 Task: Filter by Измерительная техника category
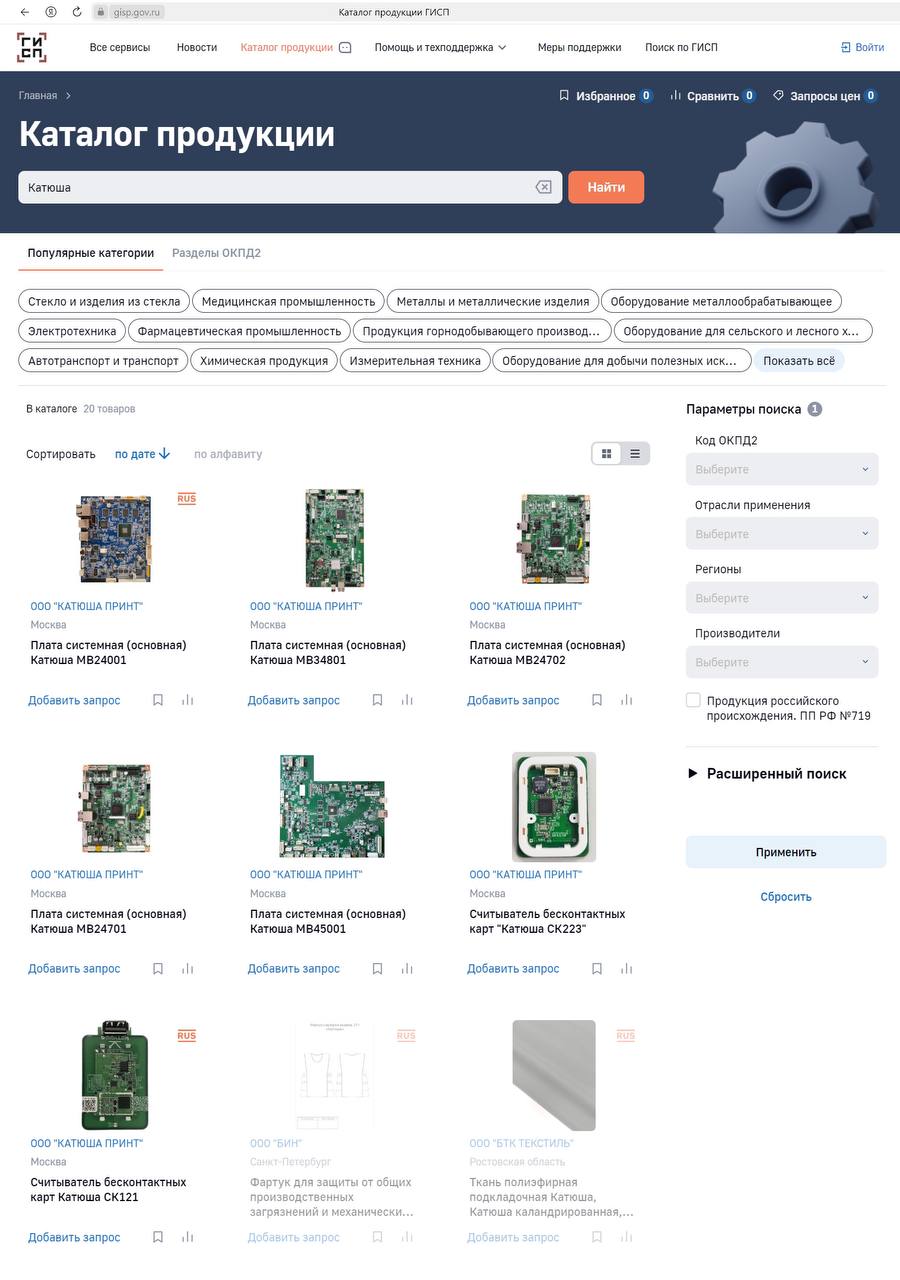[415, 360]
